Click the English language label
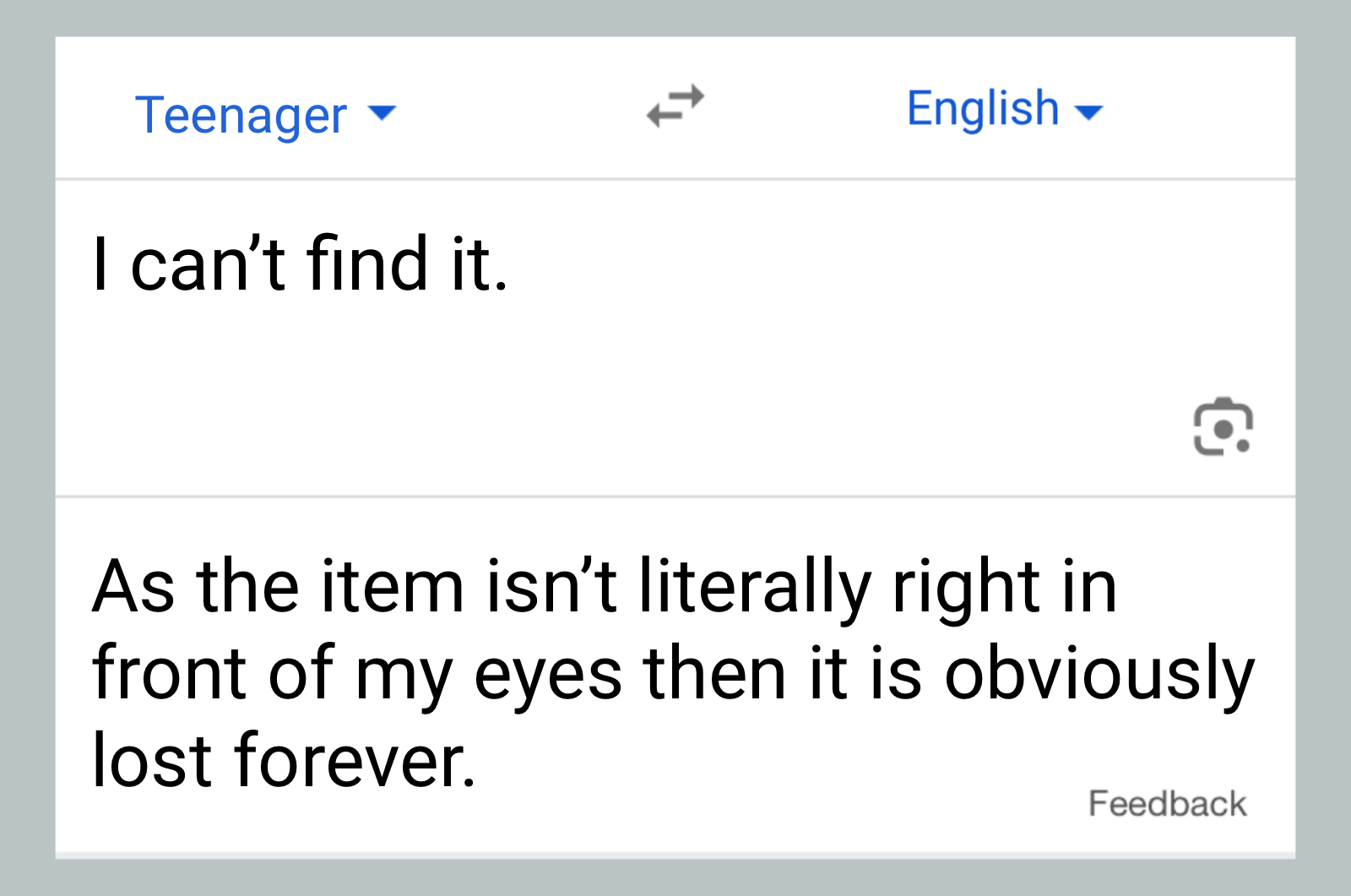This screenshot has height=896, width=1351. [983, 108]
